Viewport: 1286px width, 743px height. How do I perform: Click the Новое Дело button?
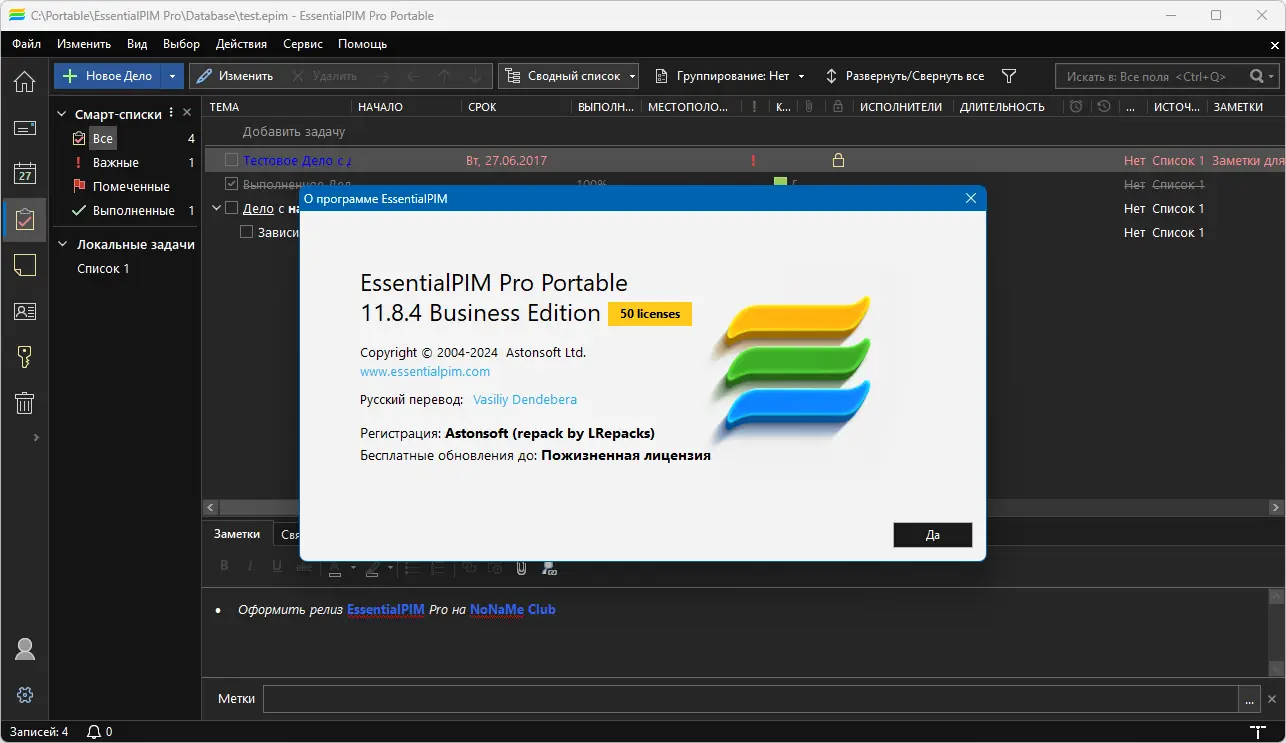click(107, 76)
